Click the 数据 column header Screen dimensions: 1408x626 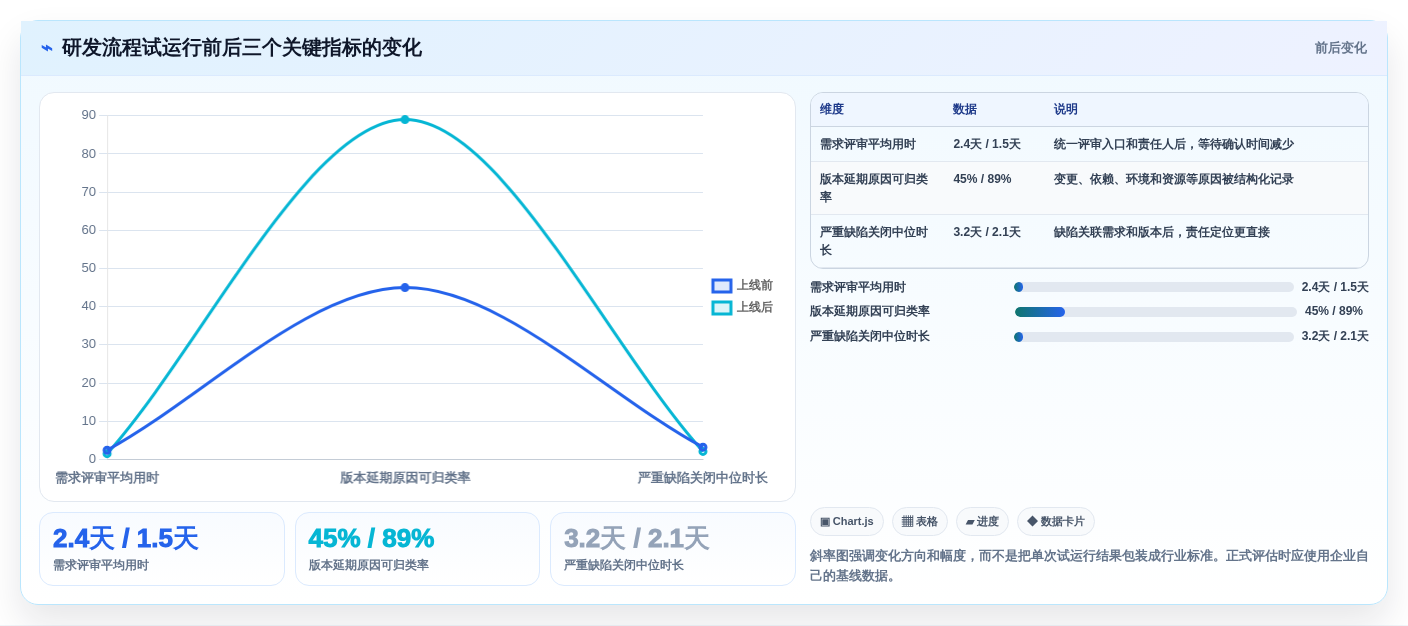click(x=965, y=110)
